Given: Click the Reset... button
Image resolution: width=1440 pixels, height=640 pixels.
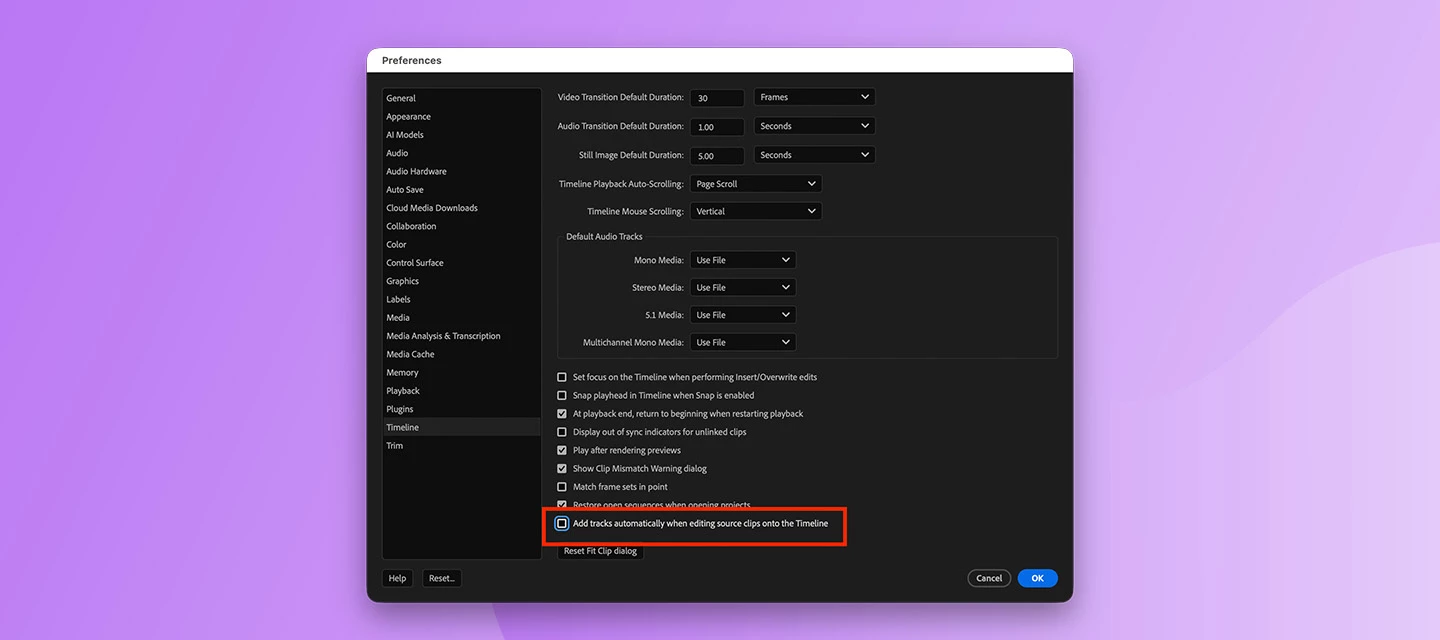Looking at the screenshot, I should [x=441, y=578].
